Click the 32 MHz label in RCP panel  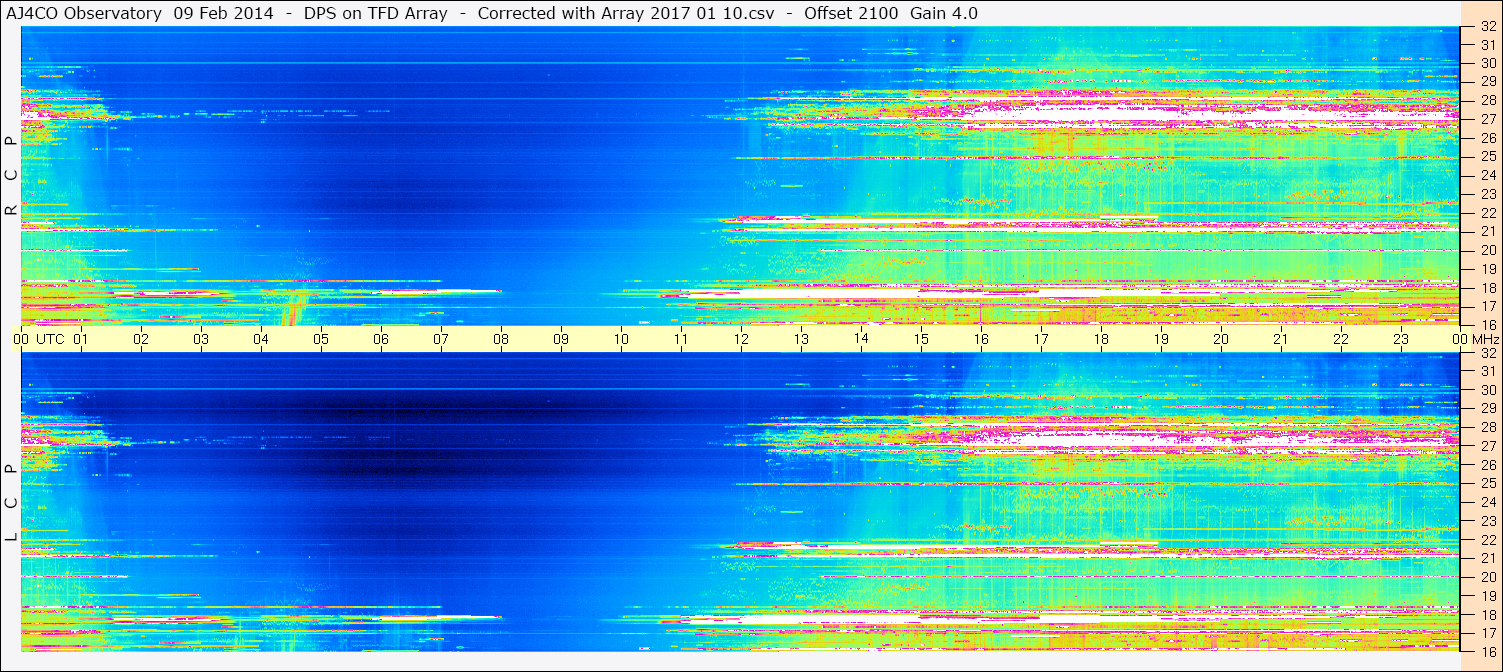tap(1487, 26)
